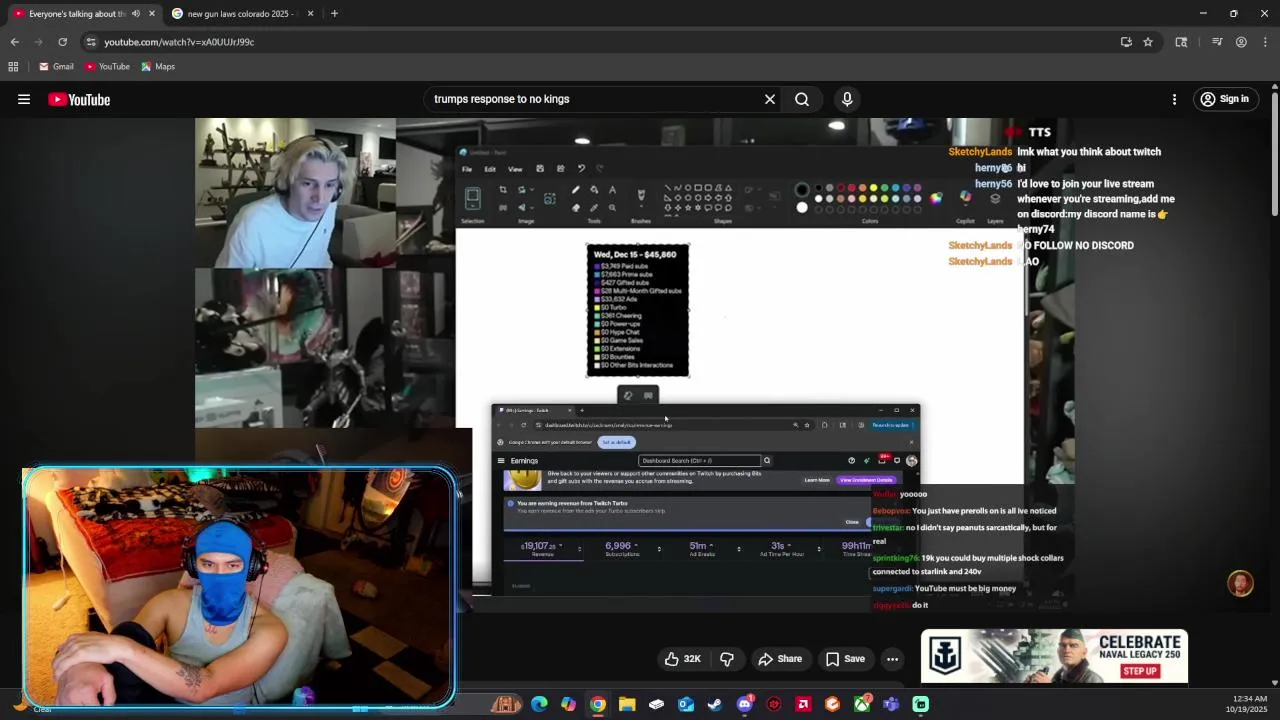
Task: Start voice search with the microphone
Action: (x=847, y=99)
